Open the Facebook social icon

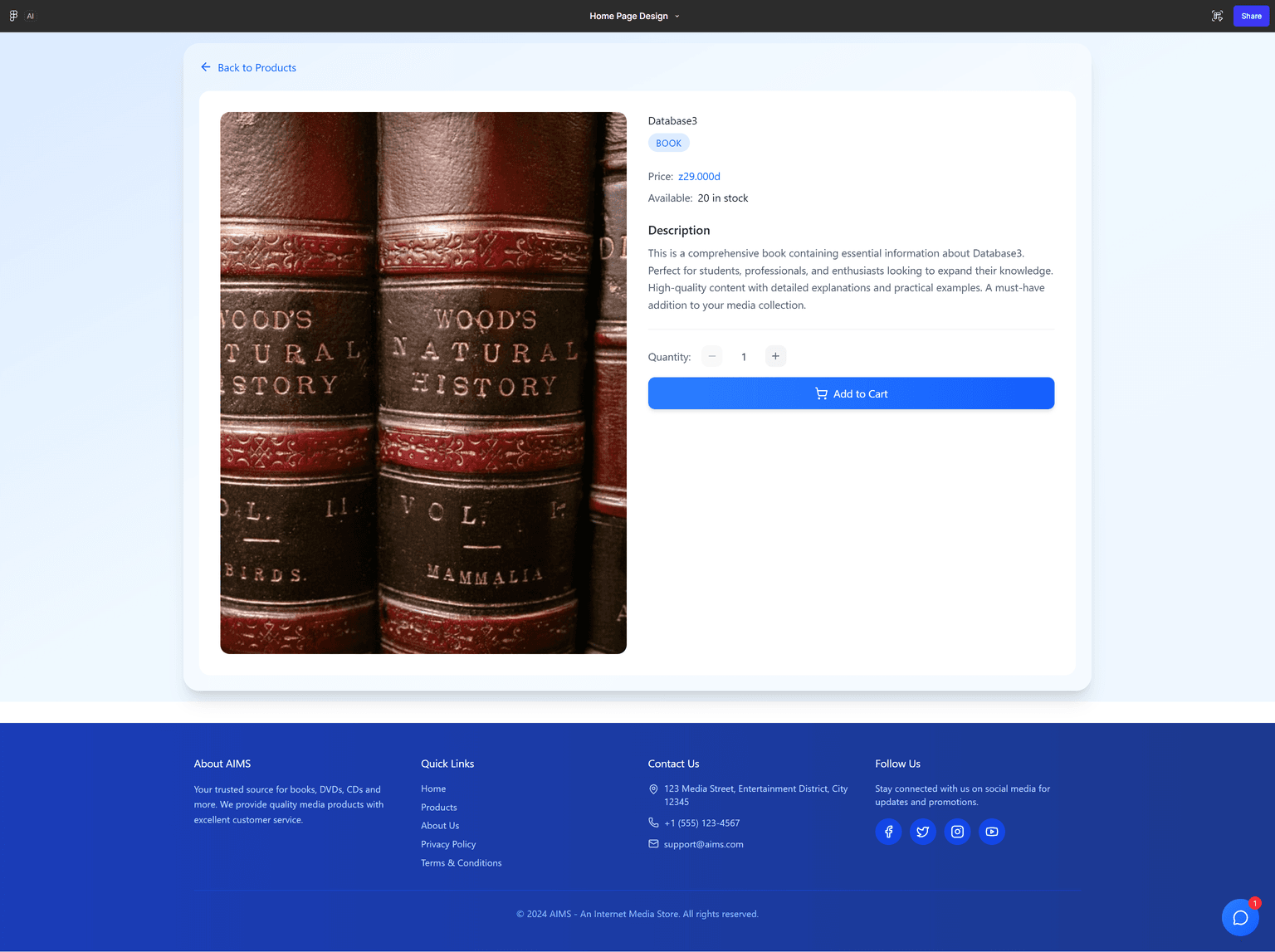tap(888, 832)
